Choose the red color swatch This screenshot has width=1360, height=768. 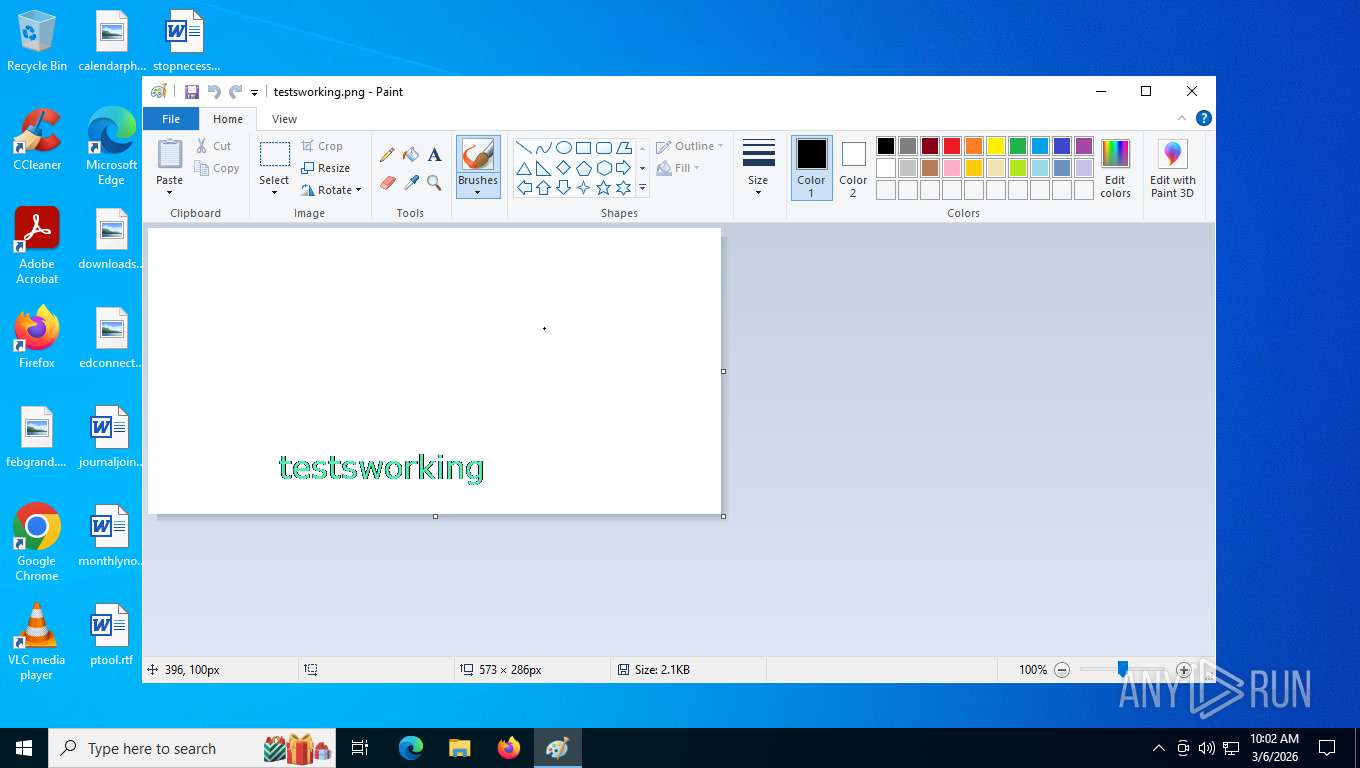[952, 146]
